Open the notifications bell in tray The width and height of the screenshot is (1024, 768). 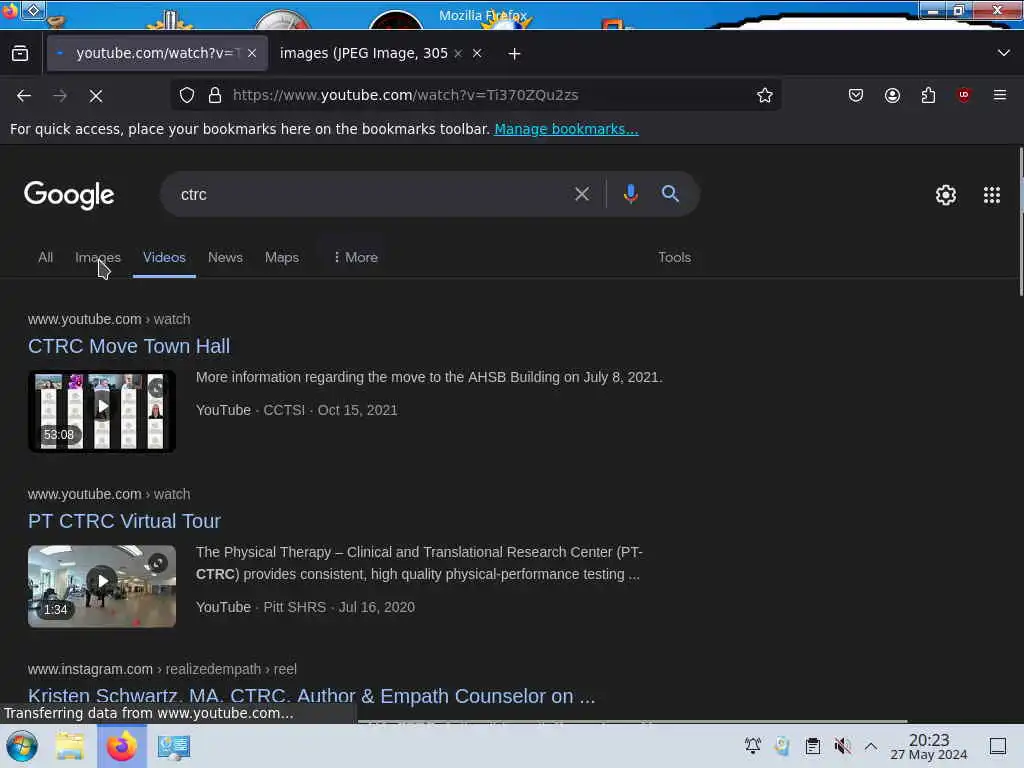[753, 746]
